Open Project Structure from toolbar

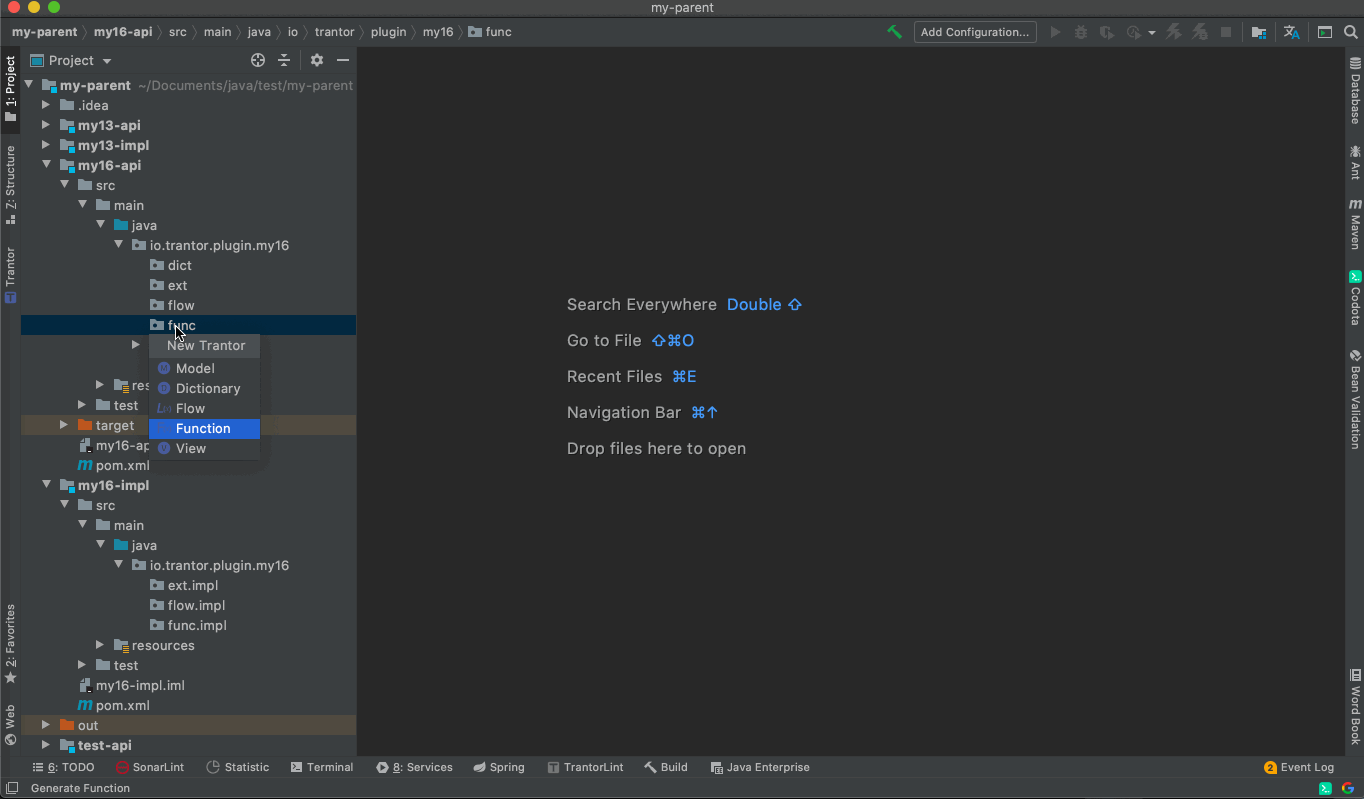pyautogui.click(x=1259, y=32)
